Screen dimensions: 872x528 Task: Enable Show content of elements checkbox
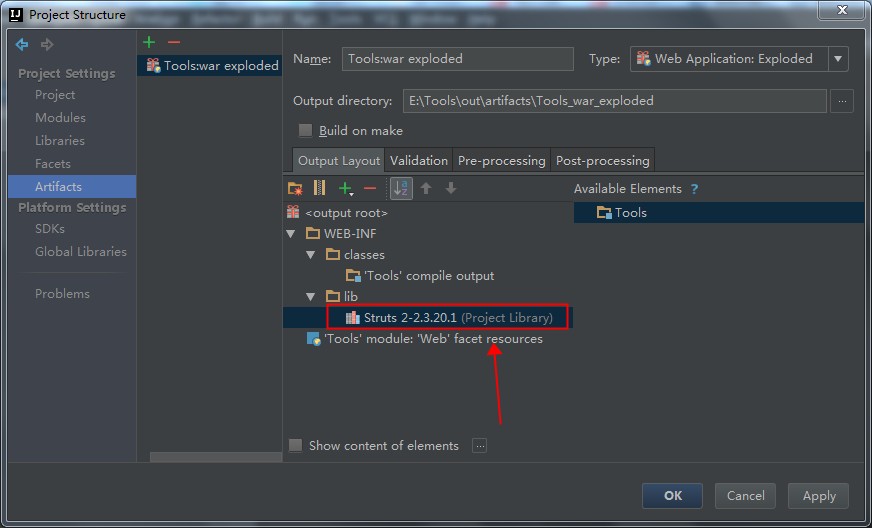point(295,446)
